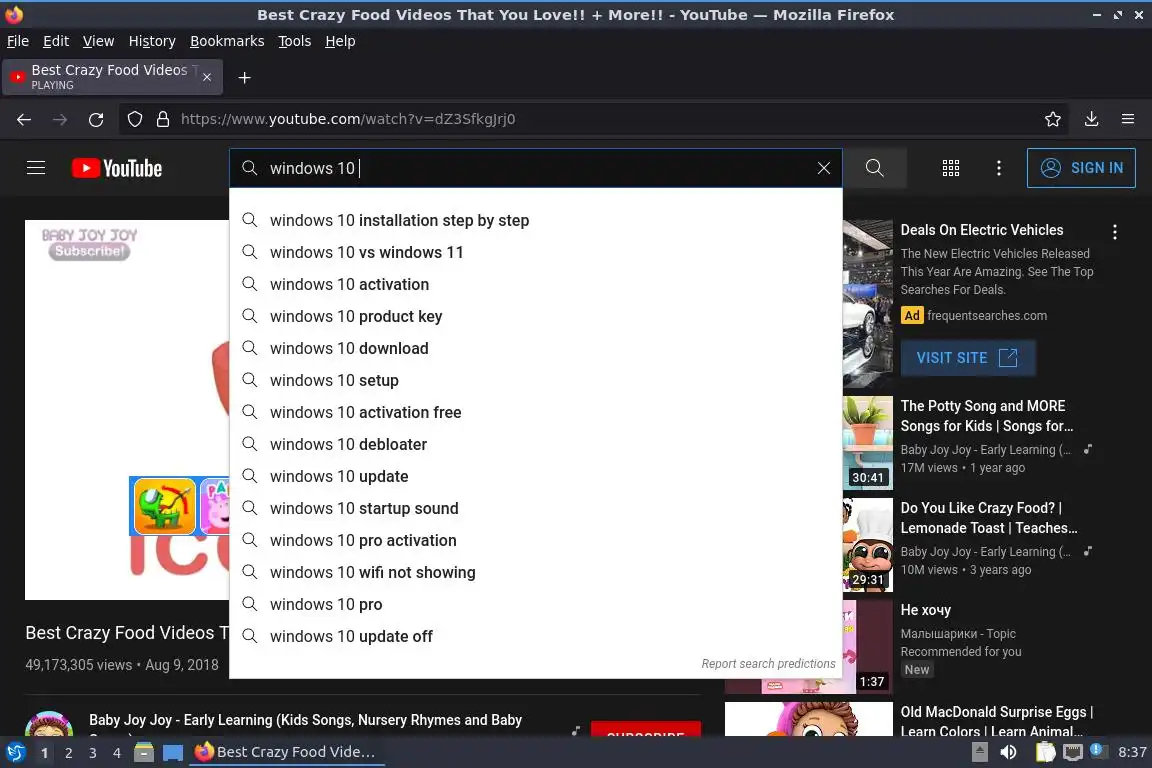Open the clipboard manager tray icon

[x=1045, y=753]
